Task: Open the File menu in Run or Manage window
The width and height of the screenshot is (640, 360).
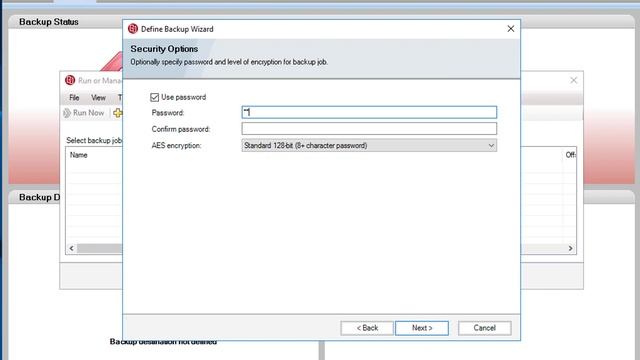Action: [x=74, y=98]
